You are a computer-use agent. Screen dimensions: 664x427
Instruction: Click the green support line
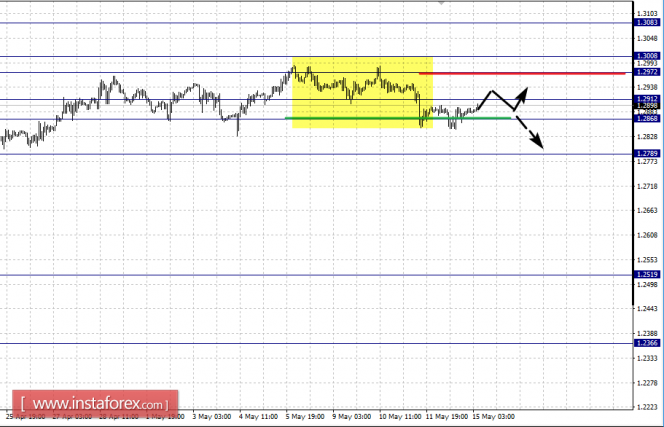click(x=398, y=118)
